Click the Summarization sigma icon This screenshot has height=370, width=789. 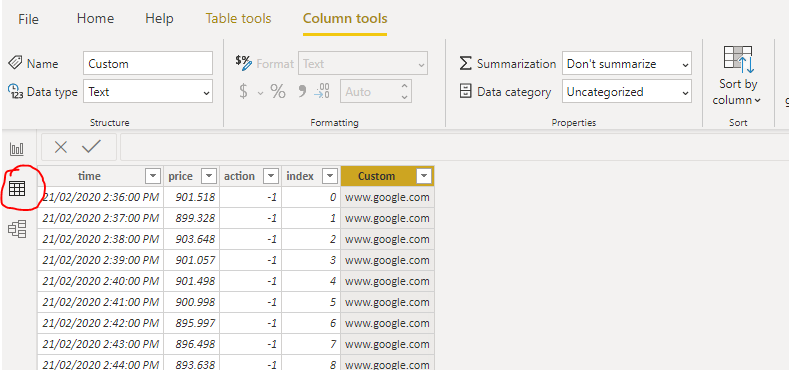tap(466, 63)
